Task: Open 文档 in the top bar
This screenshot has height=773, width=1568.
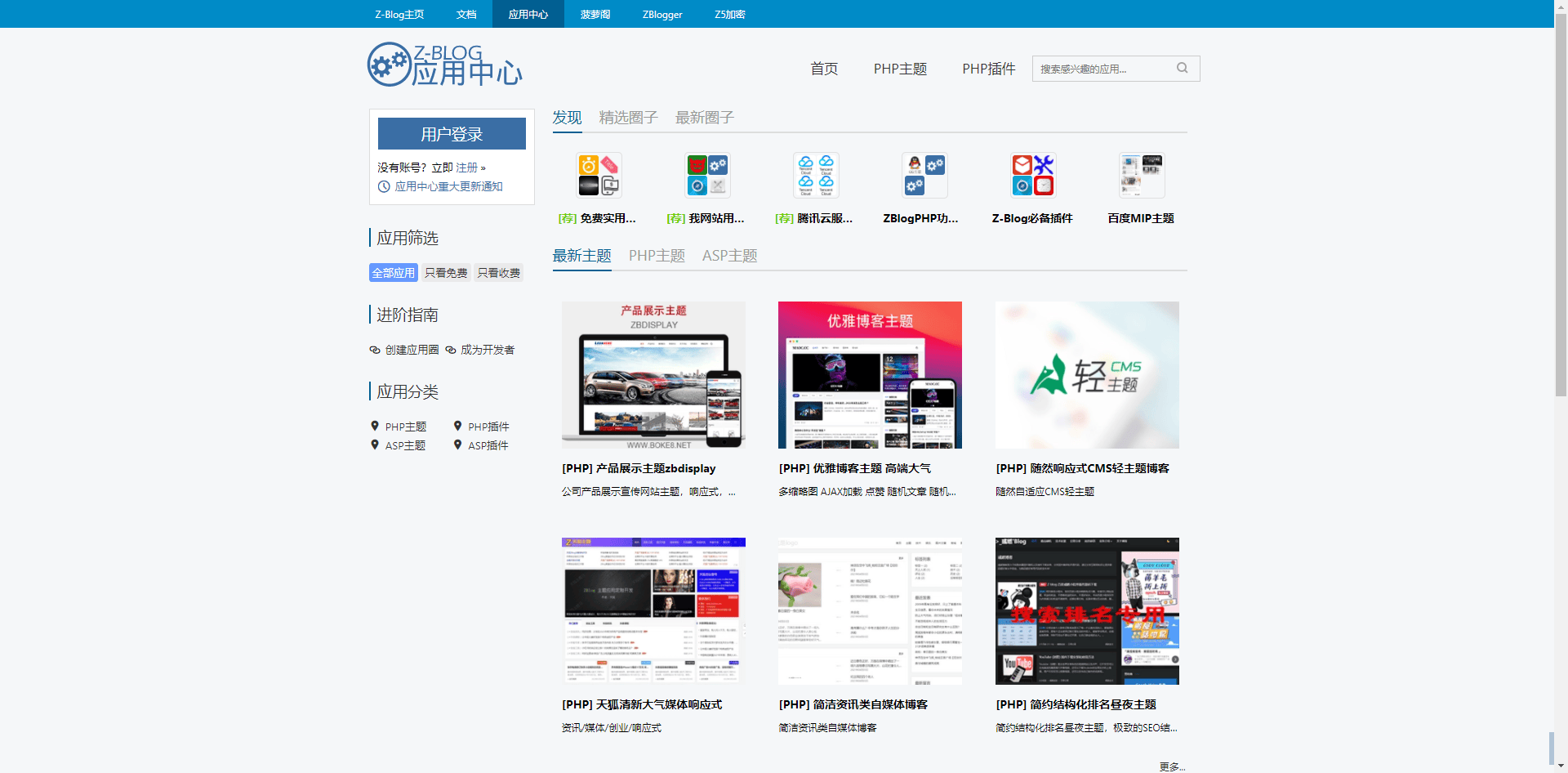Action: pos(466,14)
